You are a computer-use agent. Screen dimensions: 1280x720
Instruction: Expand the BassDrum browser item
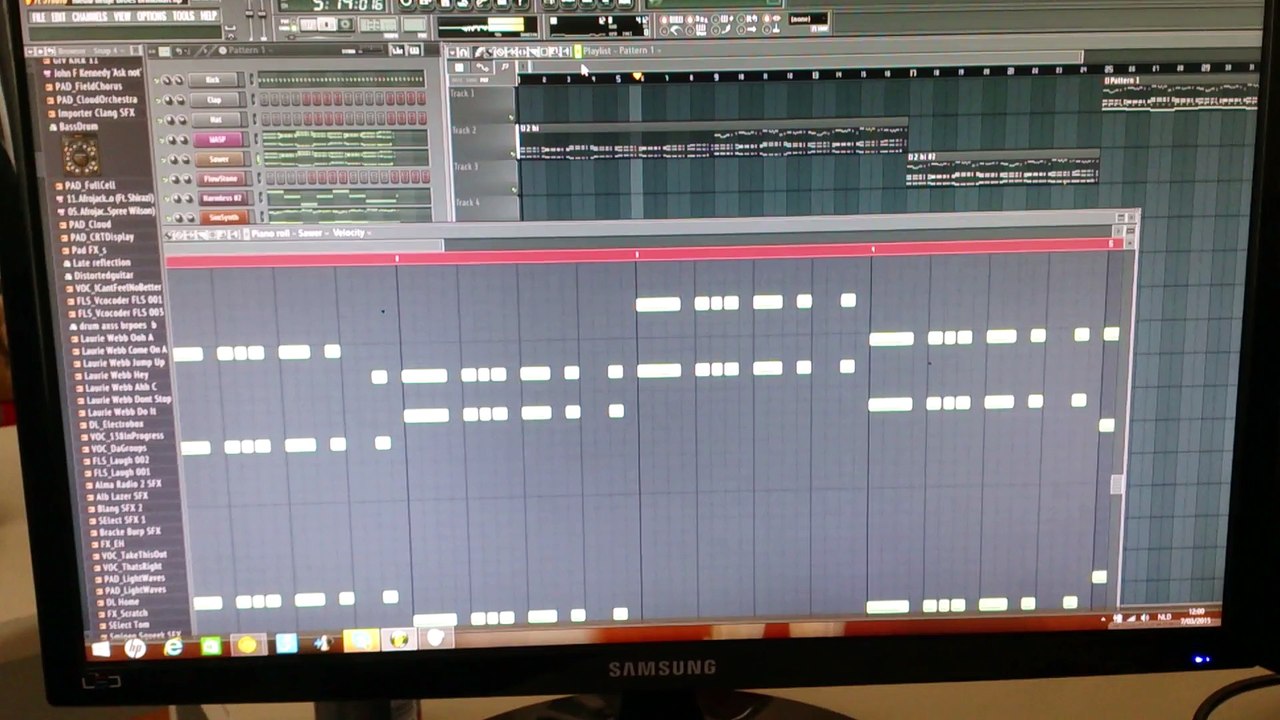click(x=77, y=127)
